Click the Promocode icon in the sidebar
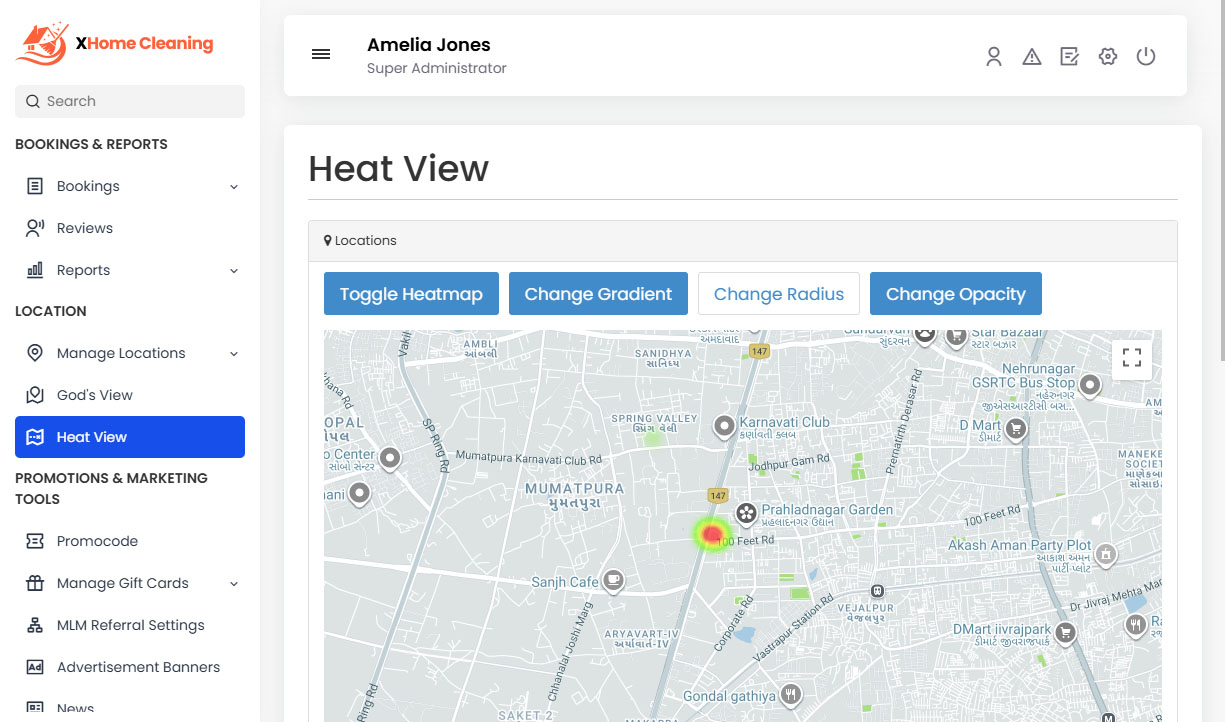1225x722 pixels. click(34, 540)
